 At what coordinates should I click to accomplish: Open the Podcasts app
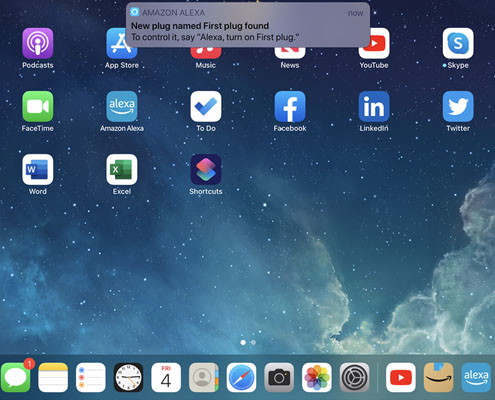coord(38,43)
